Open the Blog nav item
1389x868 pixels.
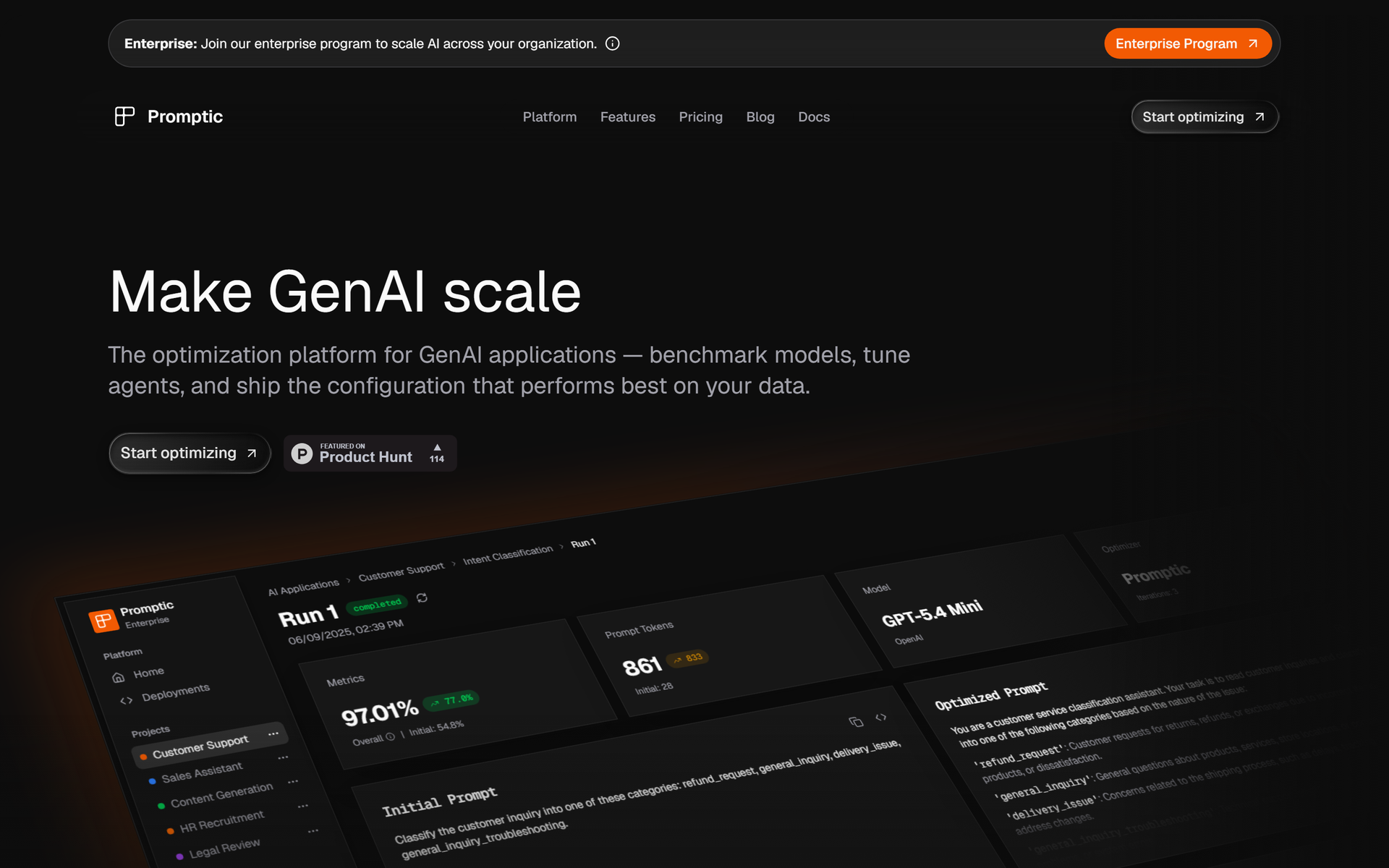pos(760,116)
